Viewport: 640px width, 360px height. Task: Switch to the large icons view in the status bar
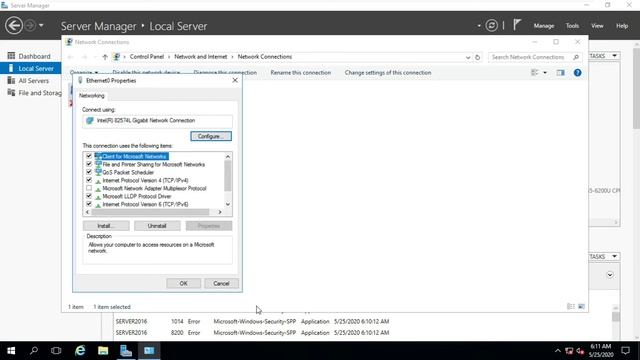(x=581, y=307)
